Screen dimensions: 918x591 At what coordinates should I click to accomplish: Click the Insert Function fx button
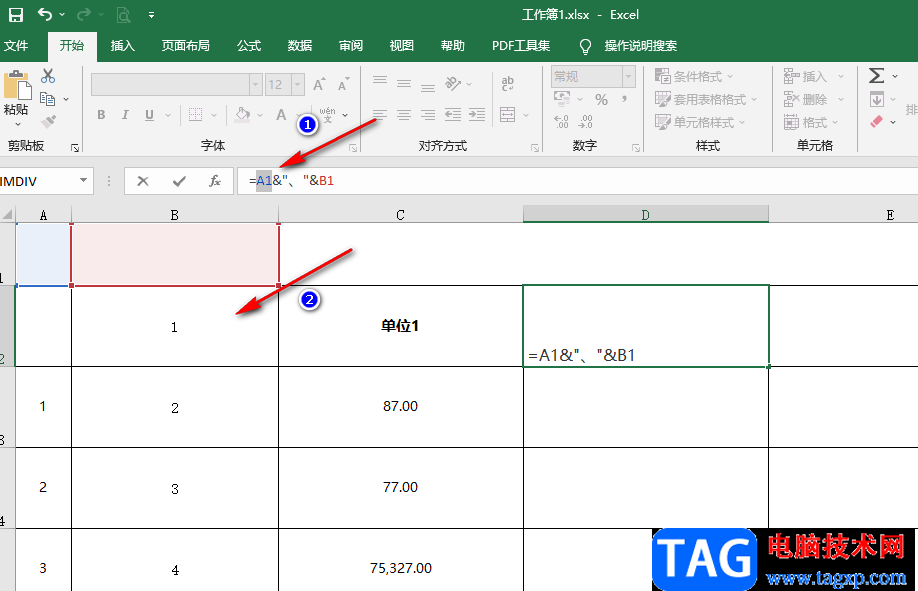click(x=215, y=181)
